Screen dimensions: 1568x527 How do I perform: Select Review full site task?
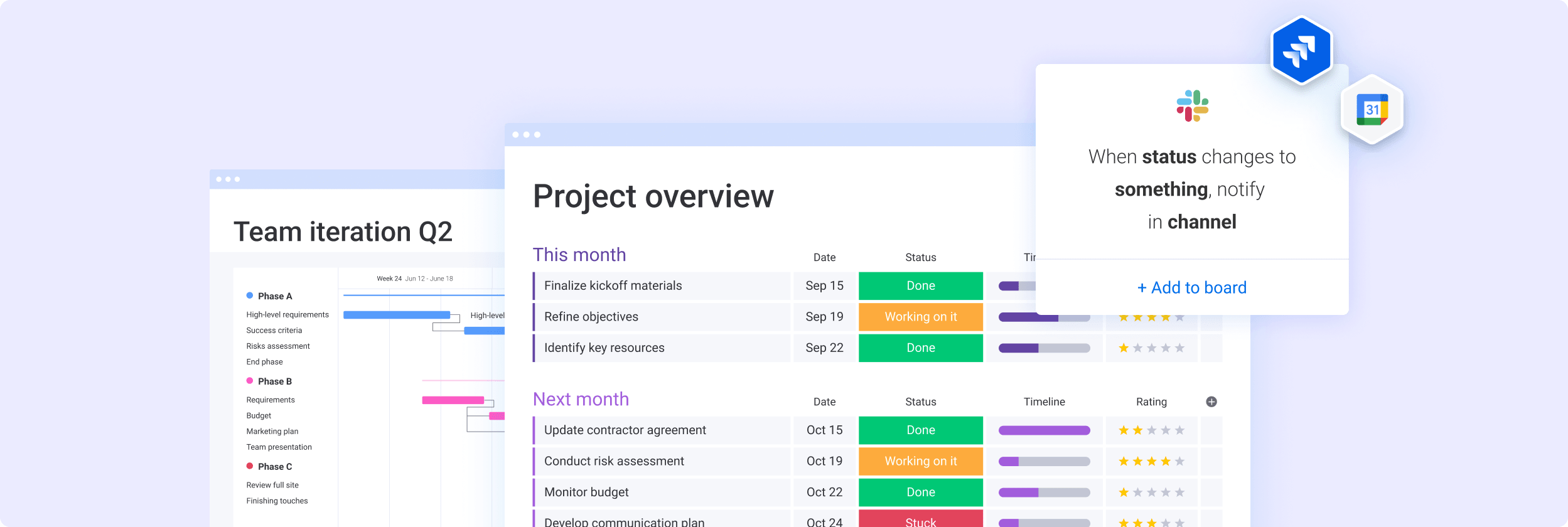click(272, 486)
